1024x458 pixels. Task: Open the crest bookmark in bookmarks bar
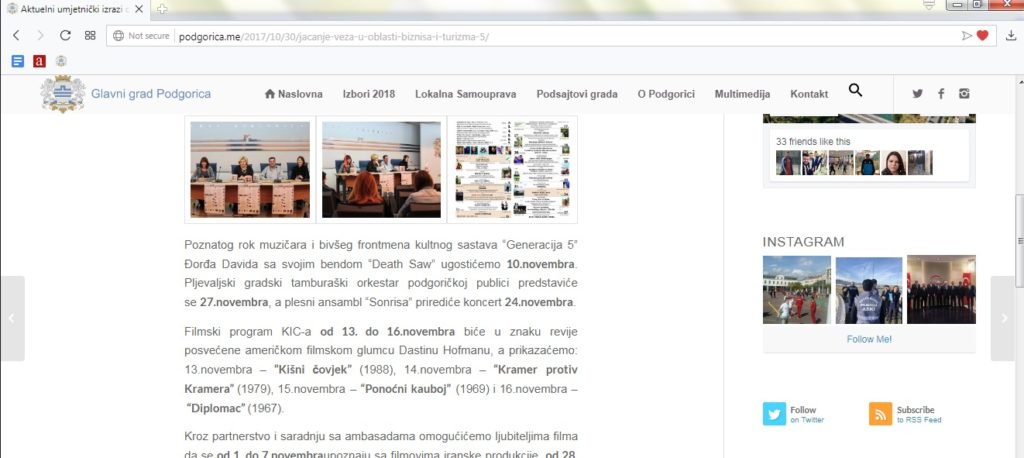pyautogui.click(x=61, y=61)
